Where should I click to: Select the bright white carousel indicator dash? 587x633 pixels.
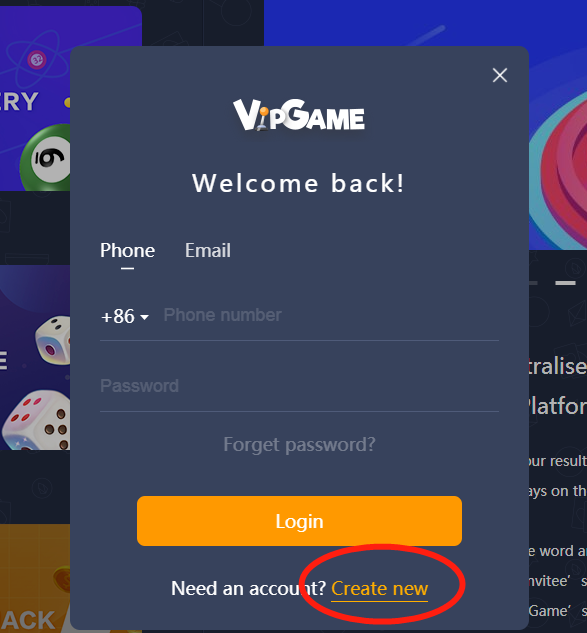tap(565, 283)
